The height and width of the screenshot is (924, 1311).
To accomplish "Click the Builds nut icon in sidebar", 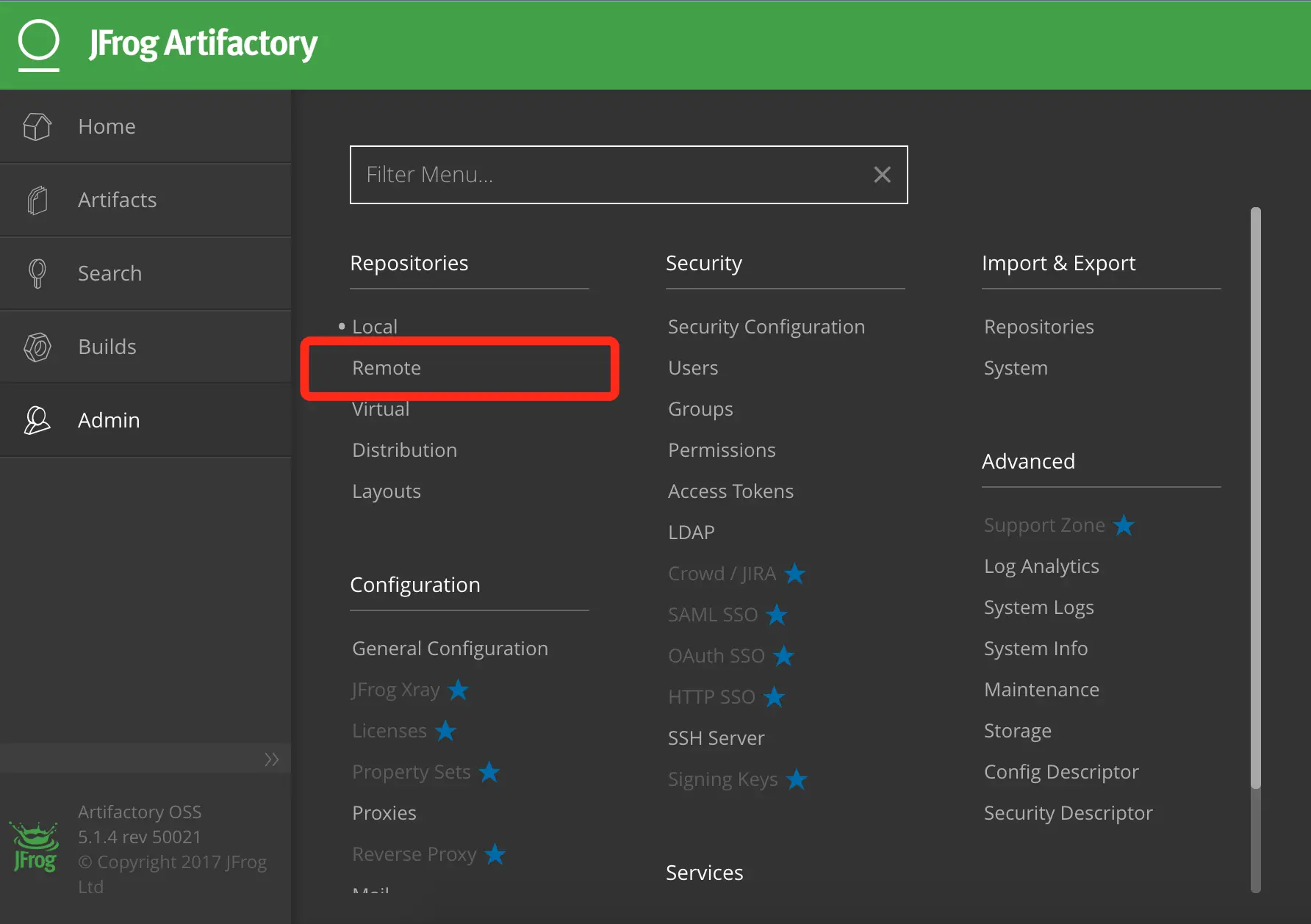I will click(37, 347).
